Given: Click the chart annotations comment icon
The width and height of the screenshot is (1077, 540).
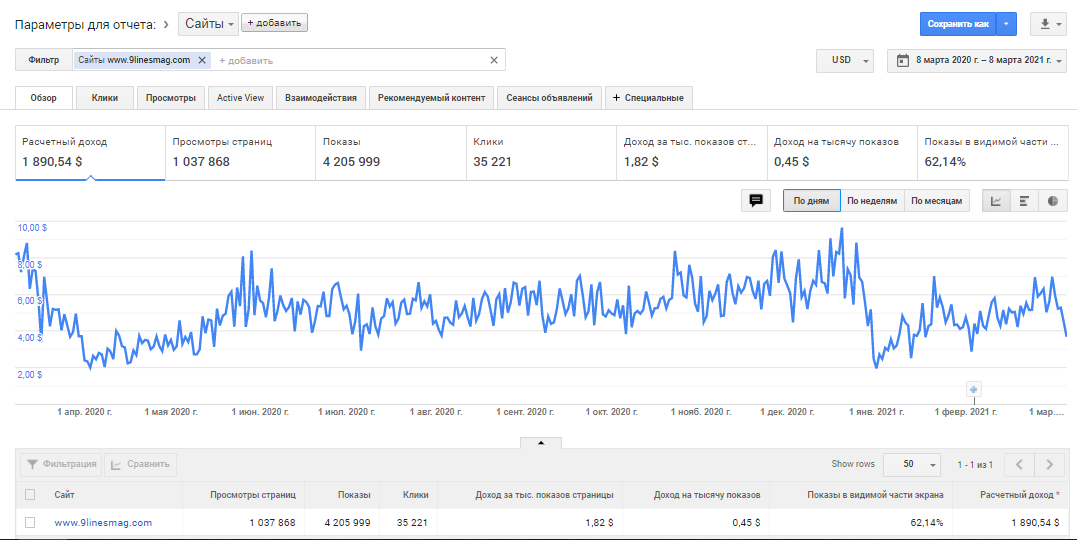Looking at the screenshot, I should point(756,200).
